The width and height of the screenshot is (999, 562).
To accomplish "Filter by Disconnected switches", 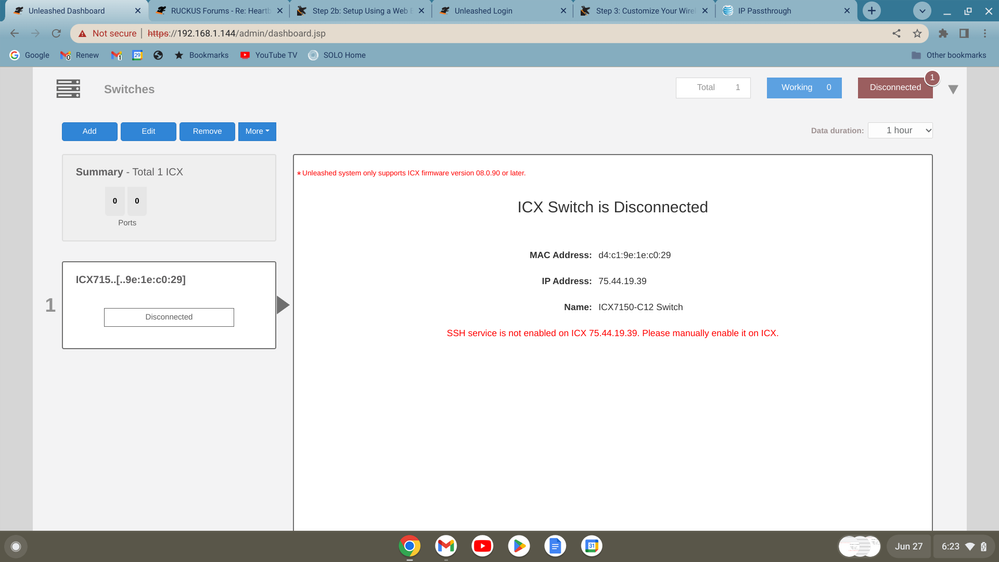I will coord(895,87).
